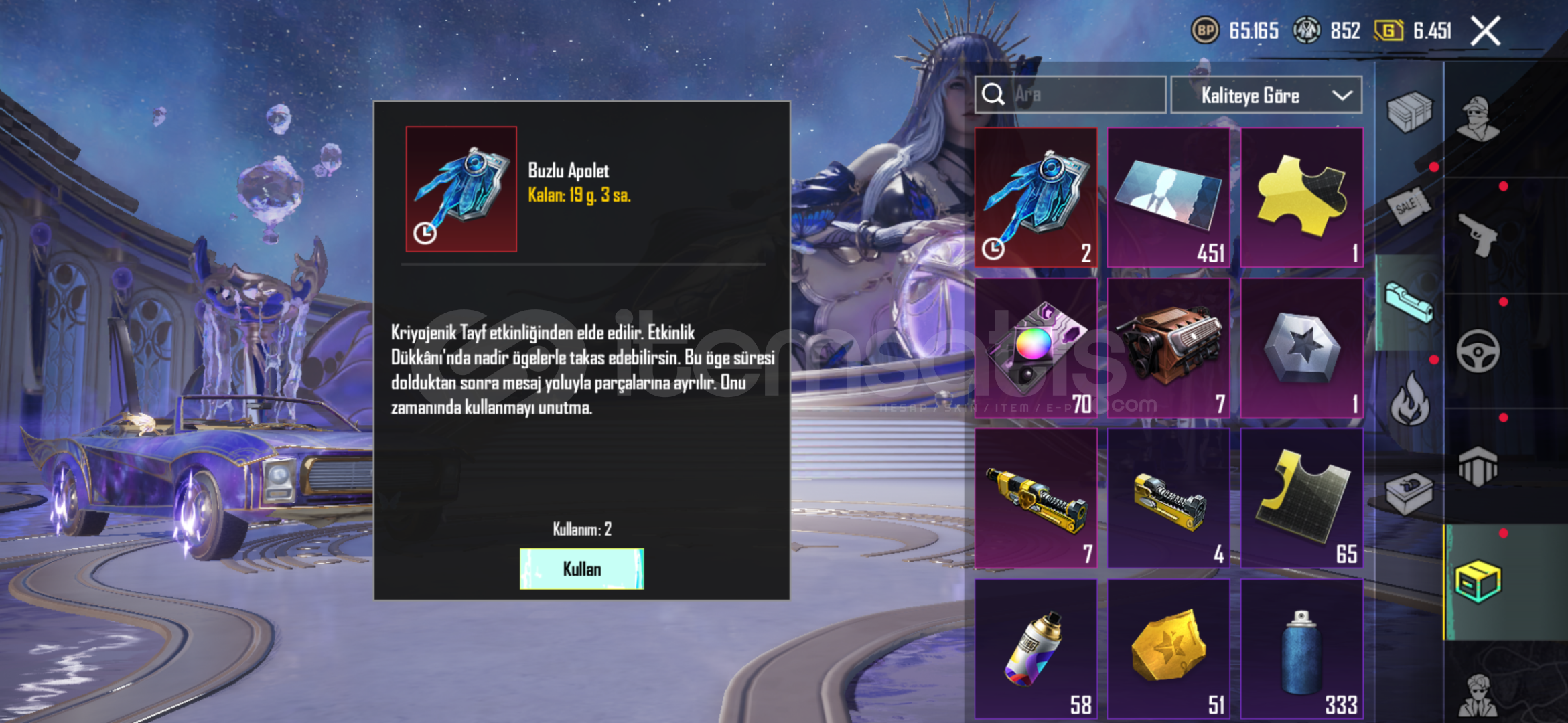Open the Kaliteye Göre sort dropdown
The height and width of the screenshot is (723, 1568).
1266,96
